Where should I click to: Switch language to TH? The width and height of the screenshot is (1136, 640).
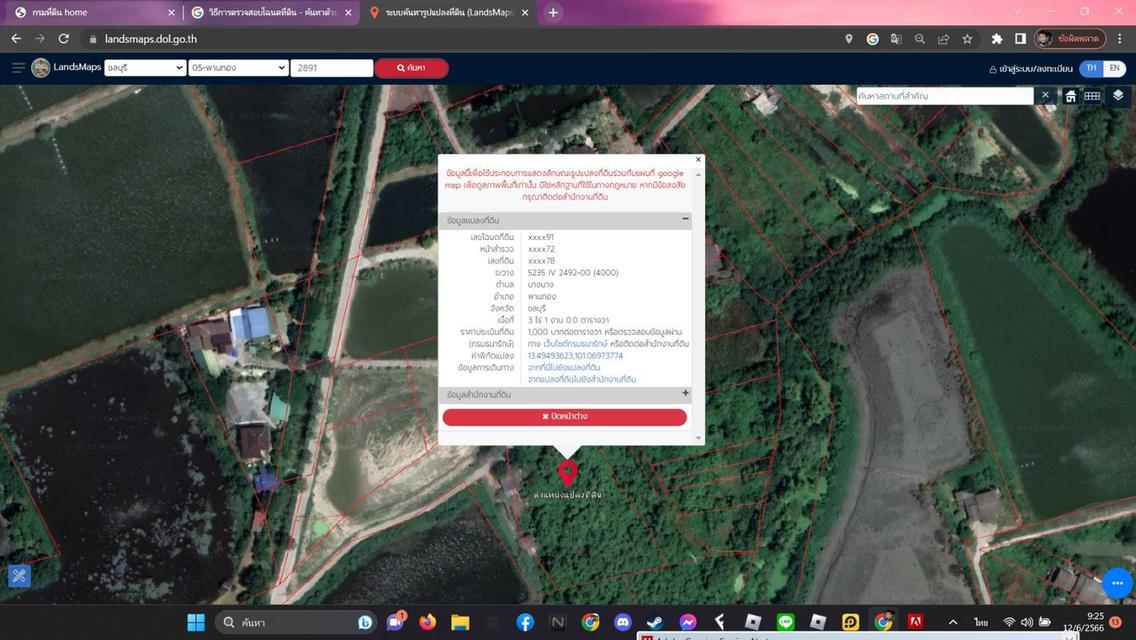tap(1091, 68)
